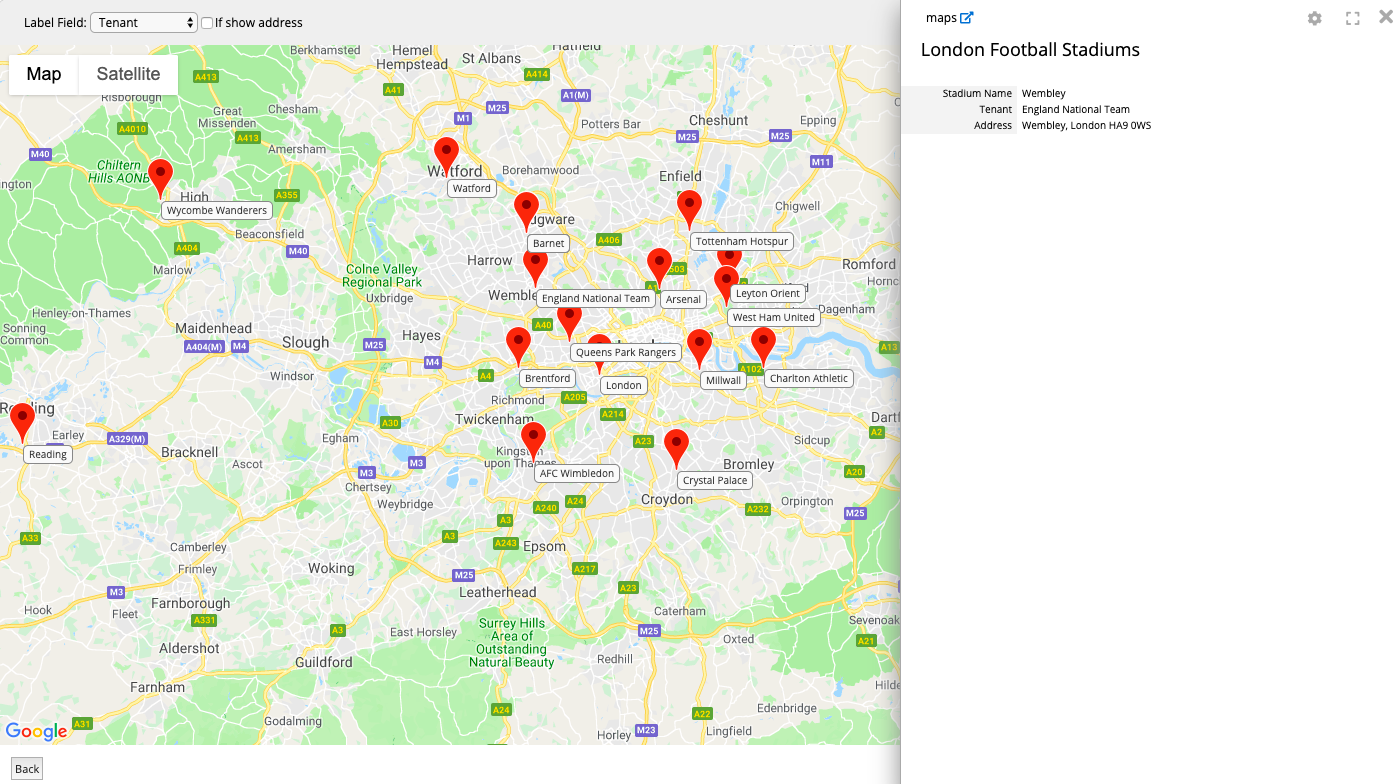Viewport: 1399px width, 784px height.
Task: Click the Wycombe Wanderers map pin
Action: coord(160,177)
